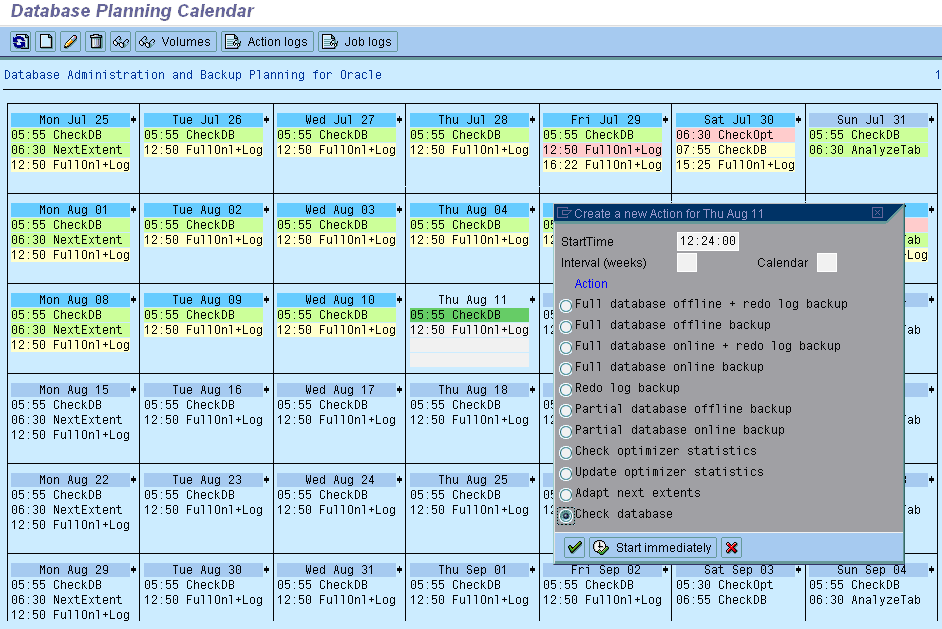Click the Mon Aug 29 day header
Screen dimensions: 942x629
pos(70,570)
